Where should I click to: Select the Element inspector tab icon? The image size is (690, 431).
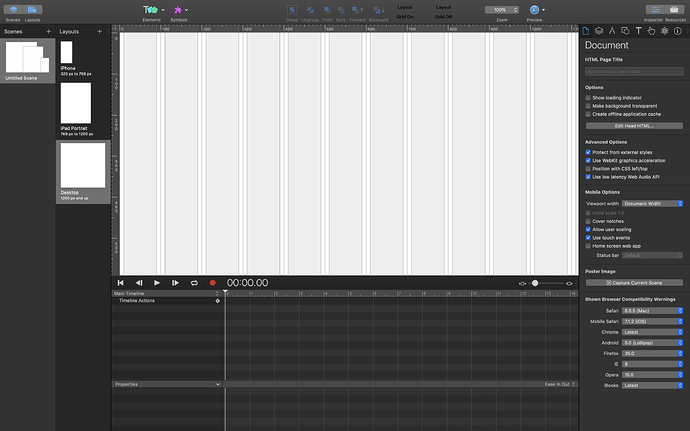click(x=625, y=31)
